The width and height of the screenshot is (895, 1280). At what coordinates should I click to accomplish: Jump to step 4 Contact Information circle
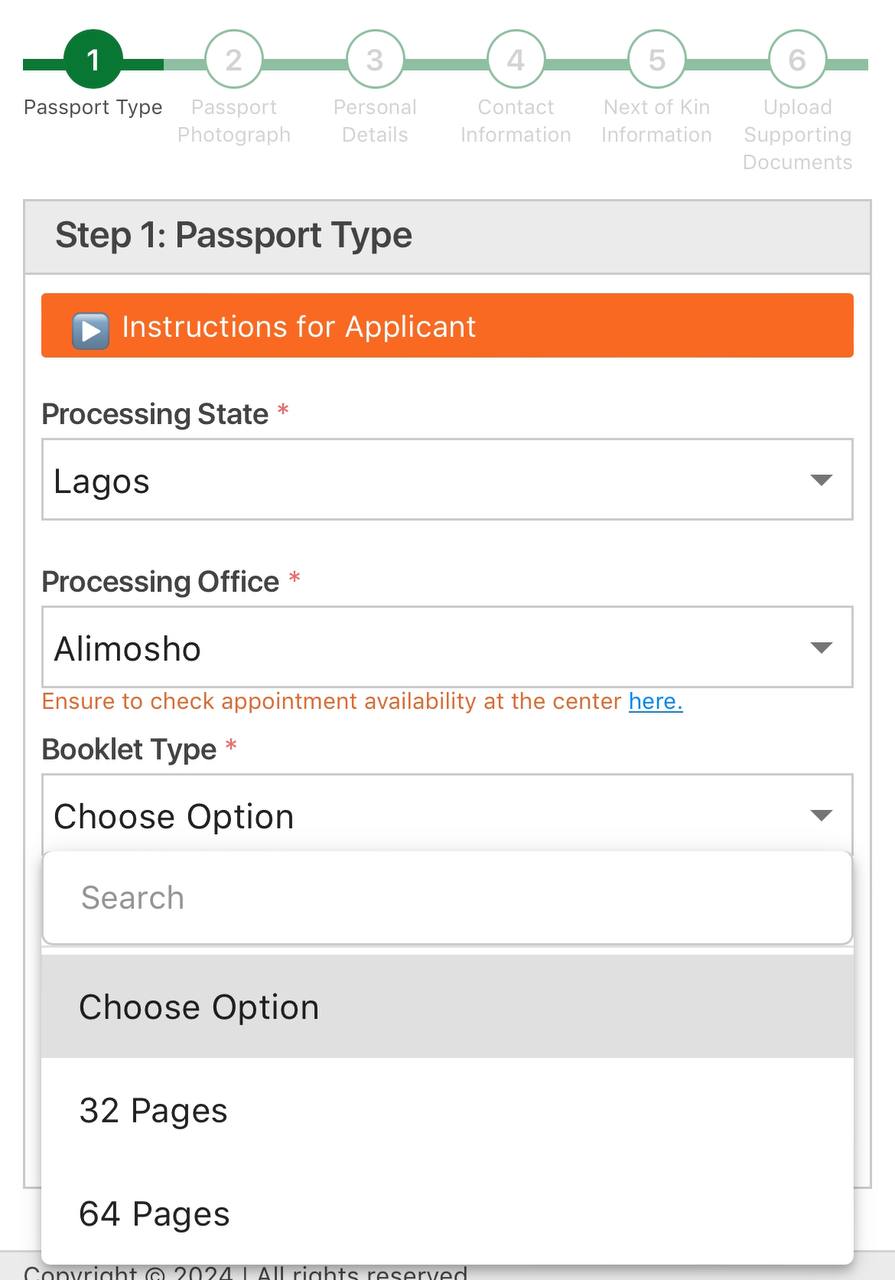click(516, 60)
